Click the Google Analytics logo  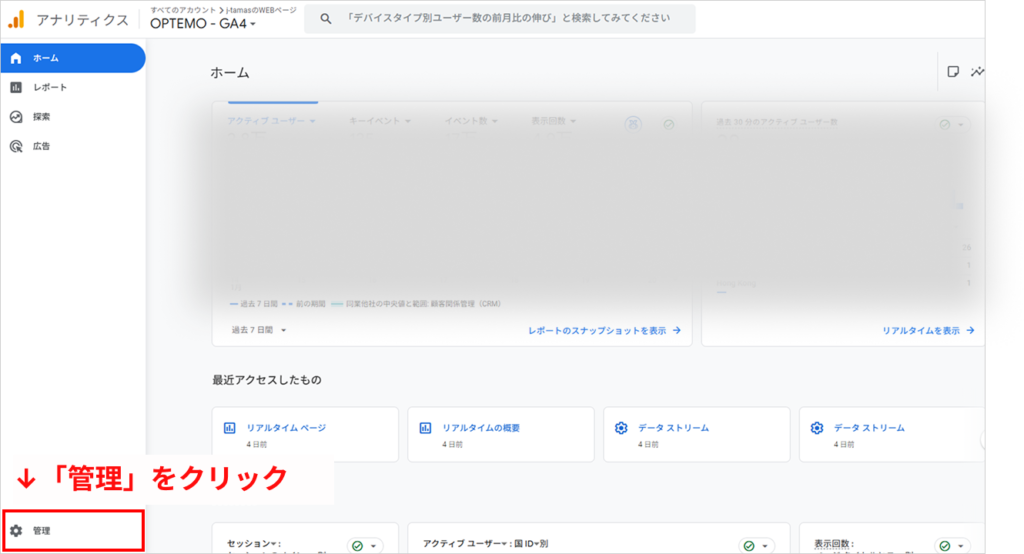(x=16, y=20)
